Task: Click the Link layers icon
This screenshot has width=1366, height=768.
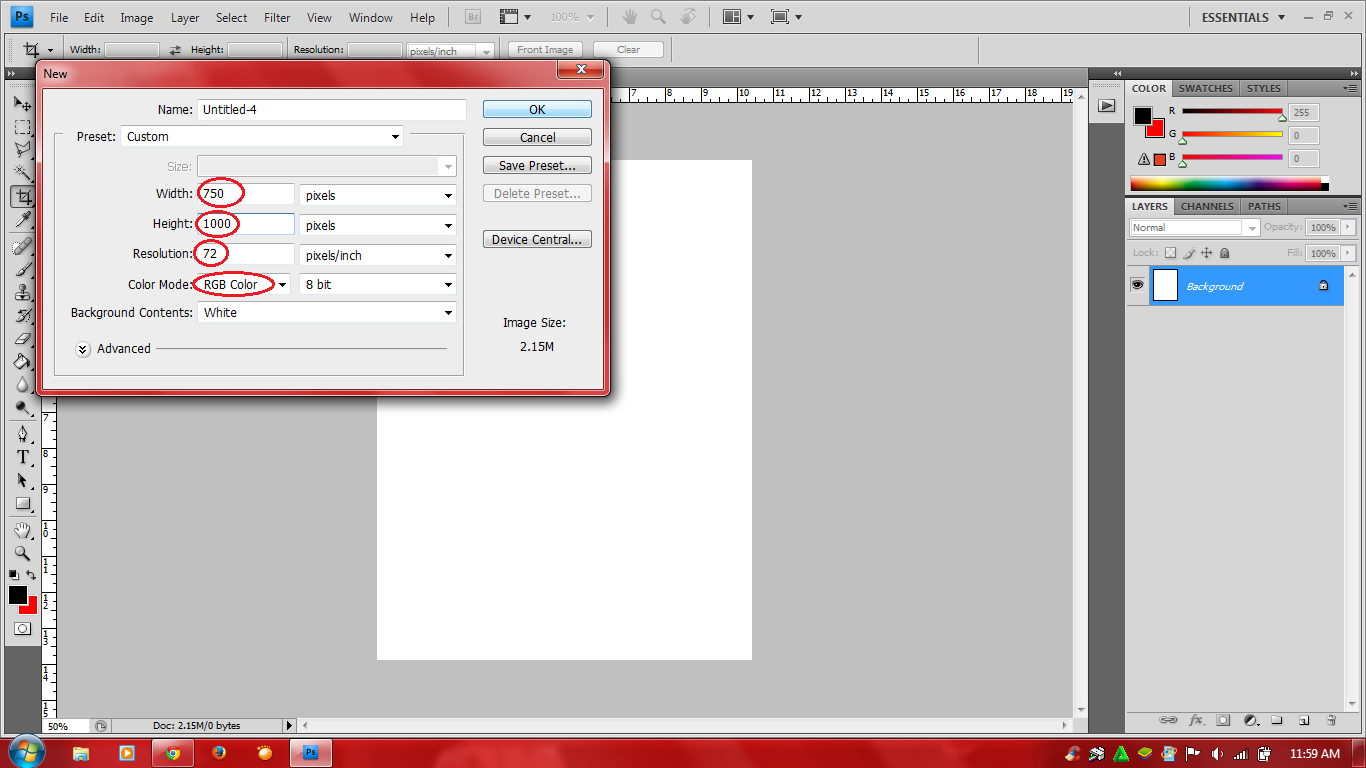Action: (x=1168, y=720)
